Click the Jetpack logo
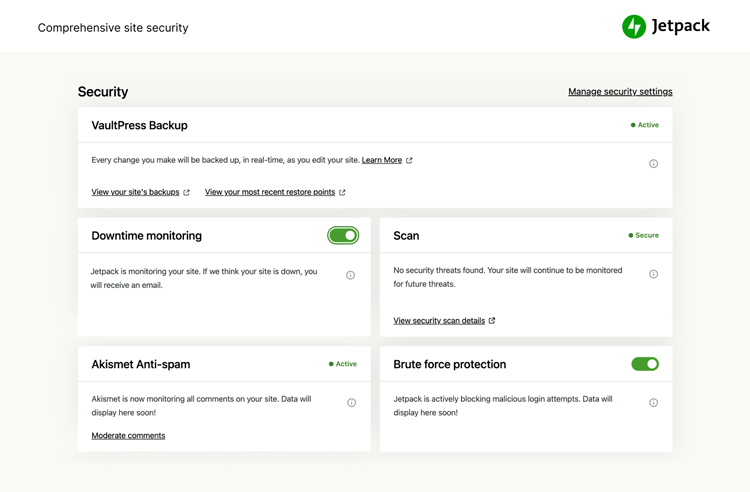750x492 pixels. coord(666,26)
